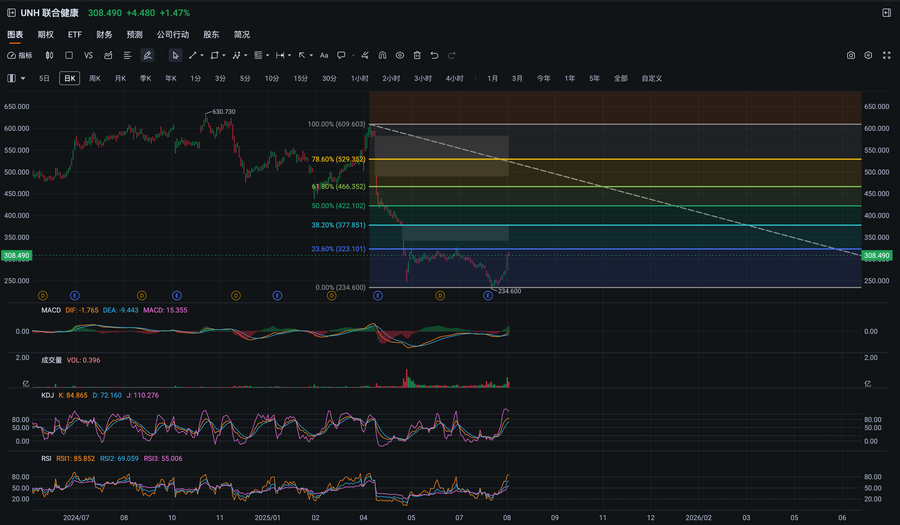This screenshot has width=900, height=525.
Task: Open chart settings hexagon icon
Action: [x=868, y=55]
